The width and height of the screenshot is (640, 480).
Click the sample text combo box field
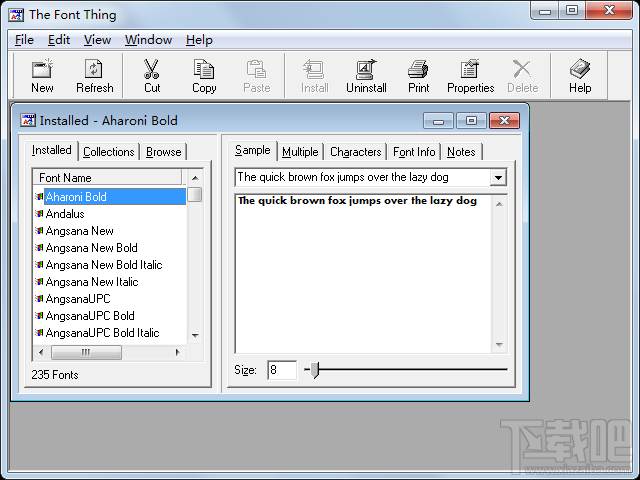363,177
